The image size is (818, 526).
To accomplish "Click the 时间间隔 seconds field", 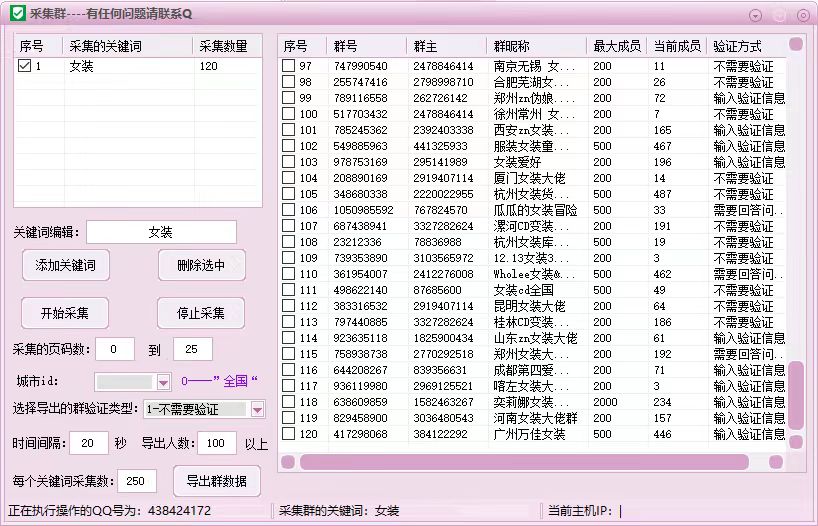I will 89,443.
